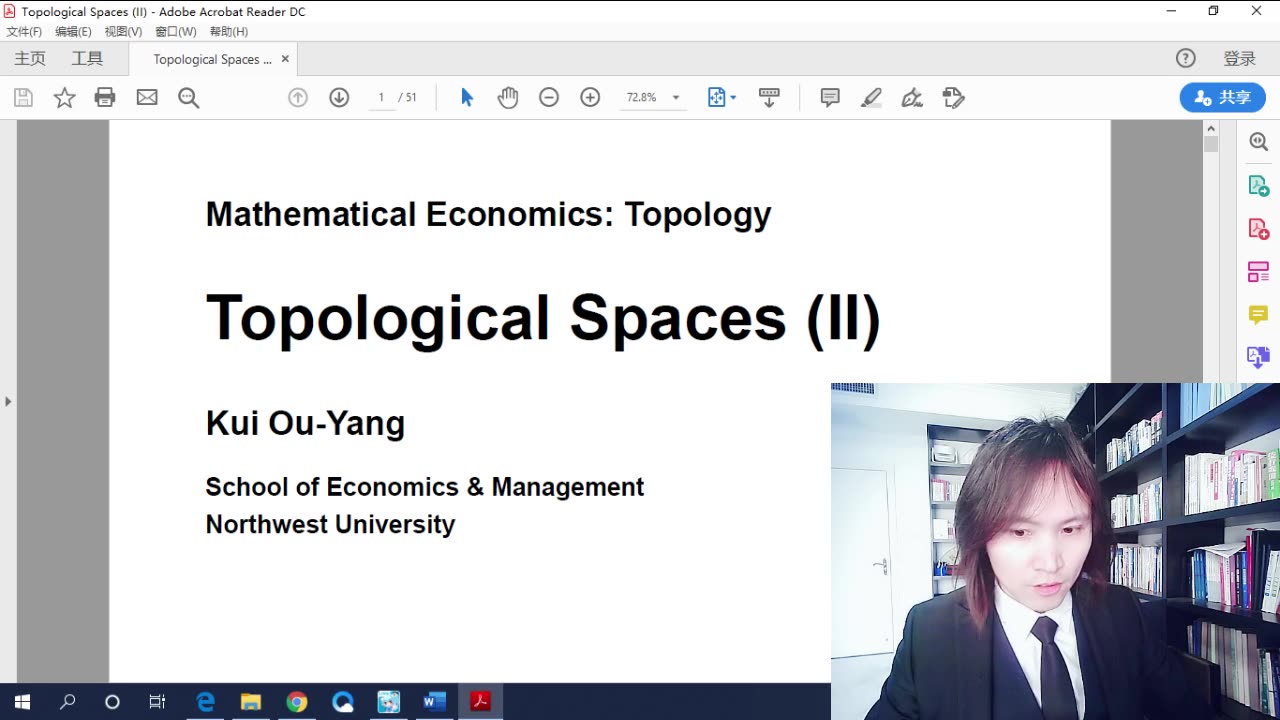The width and height of the screenshot is (1280, 720).
Task: Open File Explorer from taskbar
Action: point(251,702)
